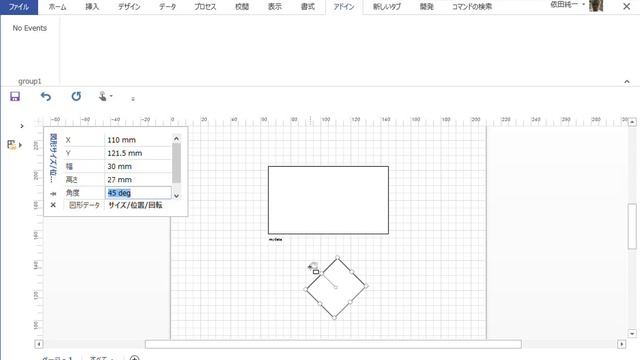Click the left corner handle of diamond

click(x=306, y=289)
